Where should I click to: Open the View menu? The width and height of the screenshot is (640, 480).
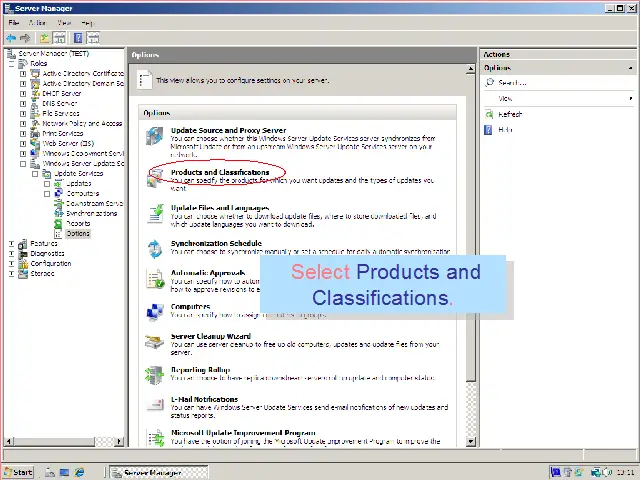(x=64, y=22)
